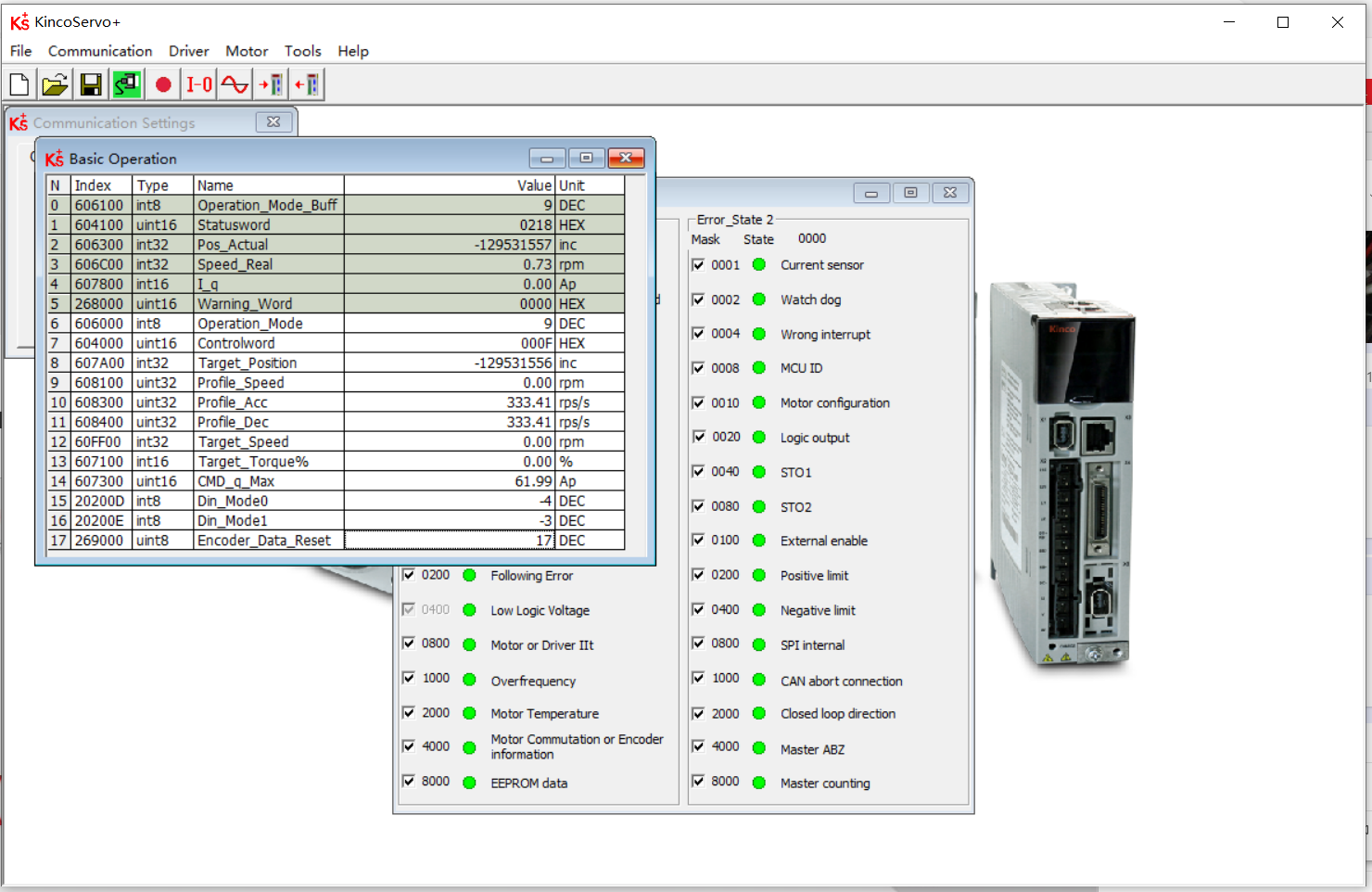Click the Closed loop direction label
Screen dimensions: 1372x892
(838, 714)
